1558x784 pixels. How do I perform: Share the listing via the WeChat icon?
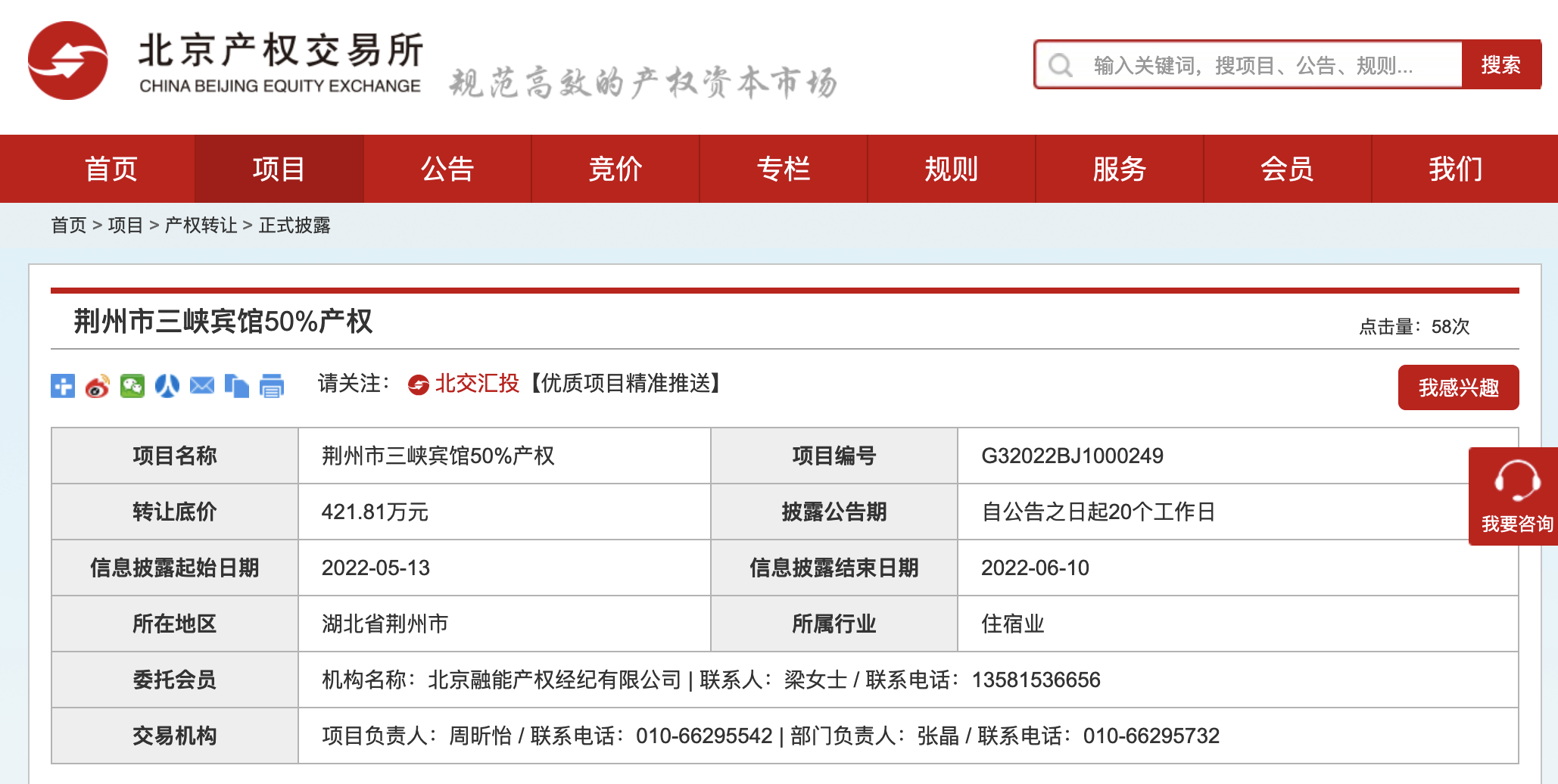pos(132,386)
